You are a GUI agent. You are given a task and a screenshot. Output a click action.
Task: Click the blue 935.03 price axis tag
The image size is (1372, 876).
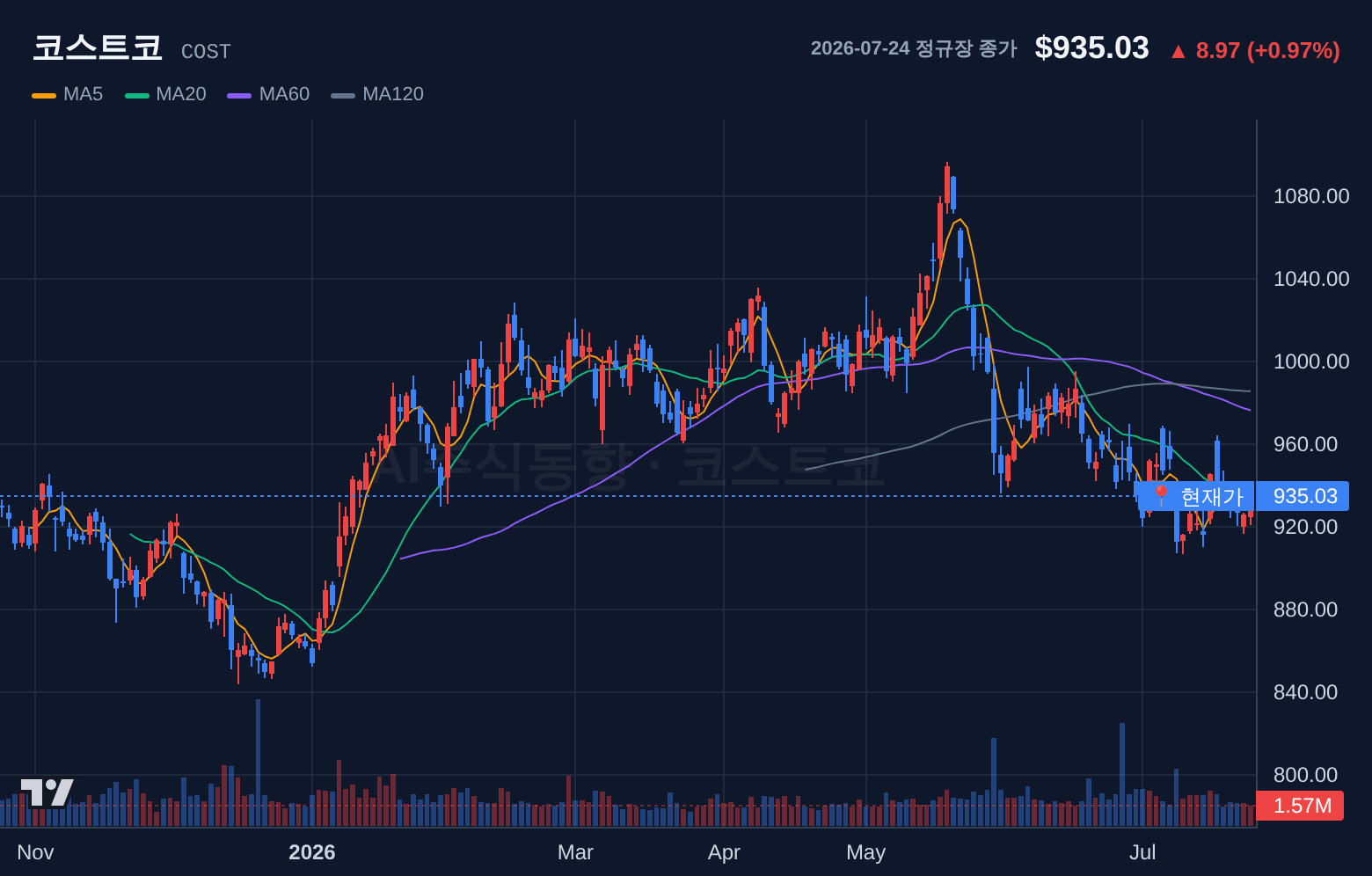(1303, 496)
